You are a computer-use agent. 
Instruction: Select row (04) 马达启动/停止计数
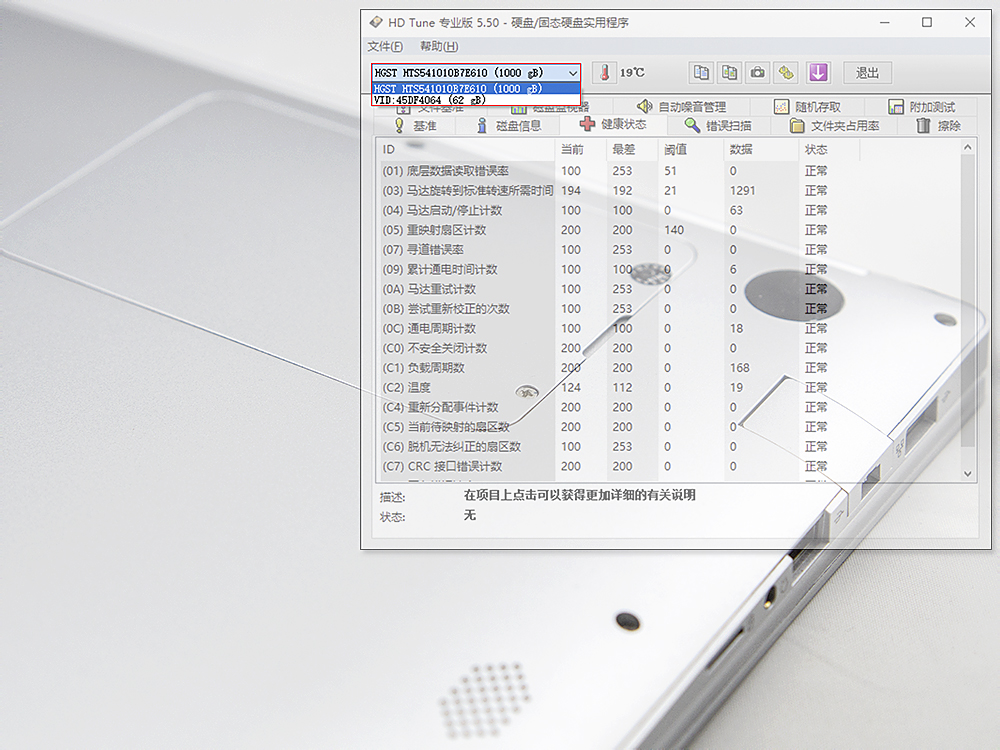coord(668,210)
